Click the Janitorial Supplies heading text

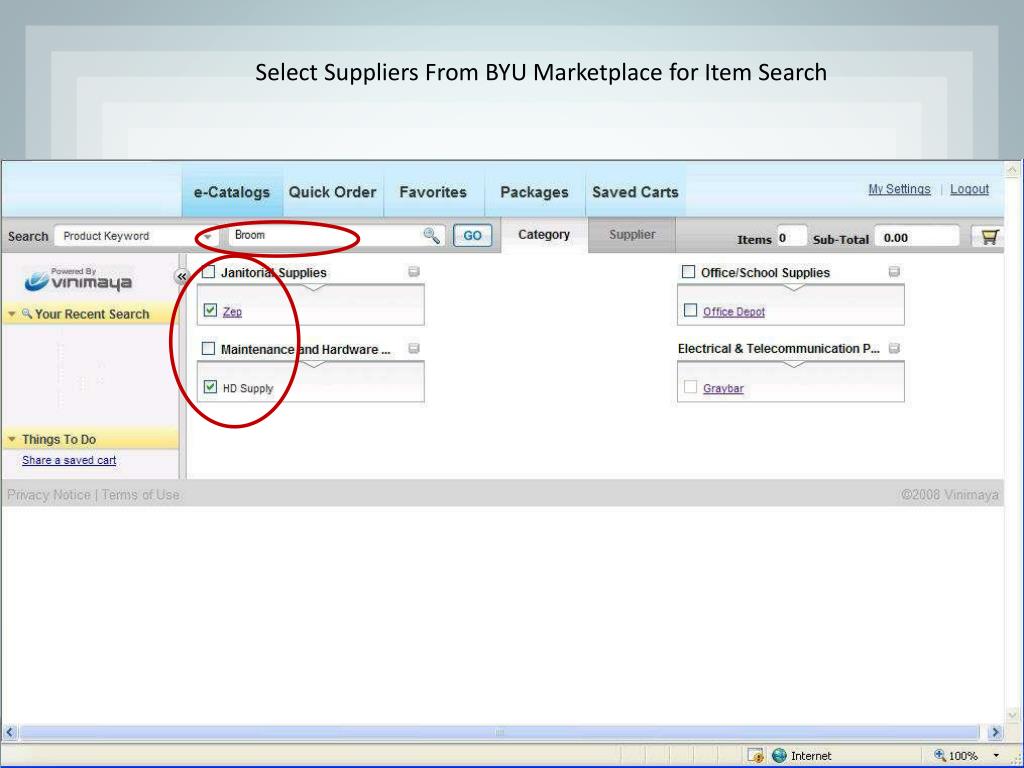click(274, 272)
